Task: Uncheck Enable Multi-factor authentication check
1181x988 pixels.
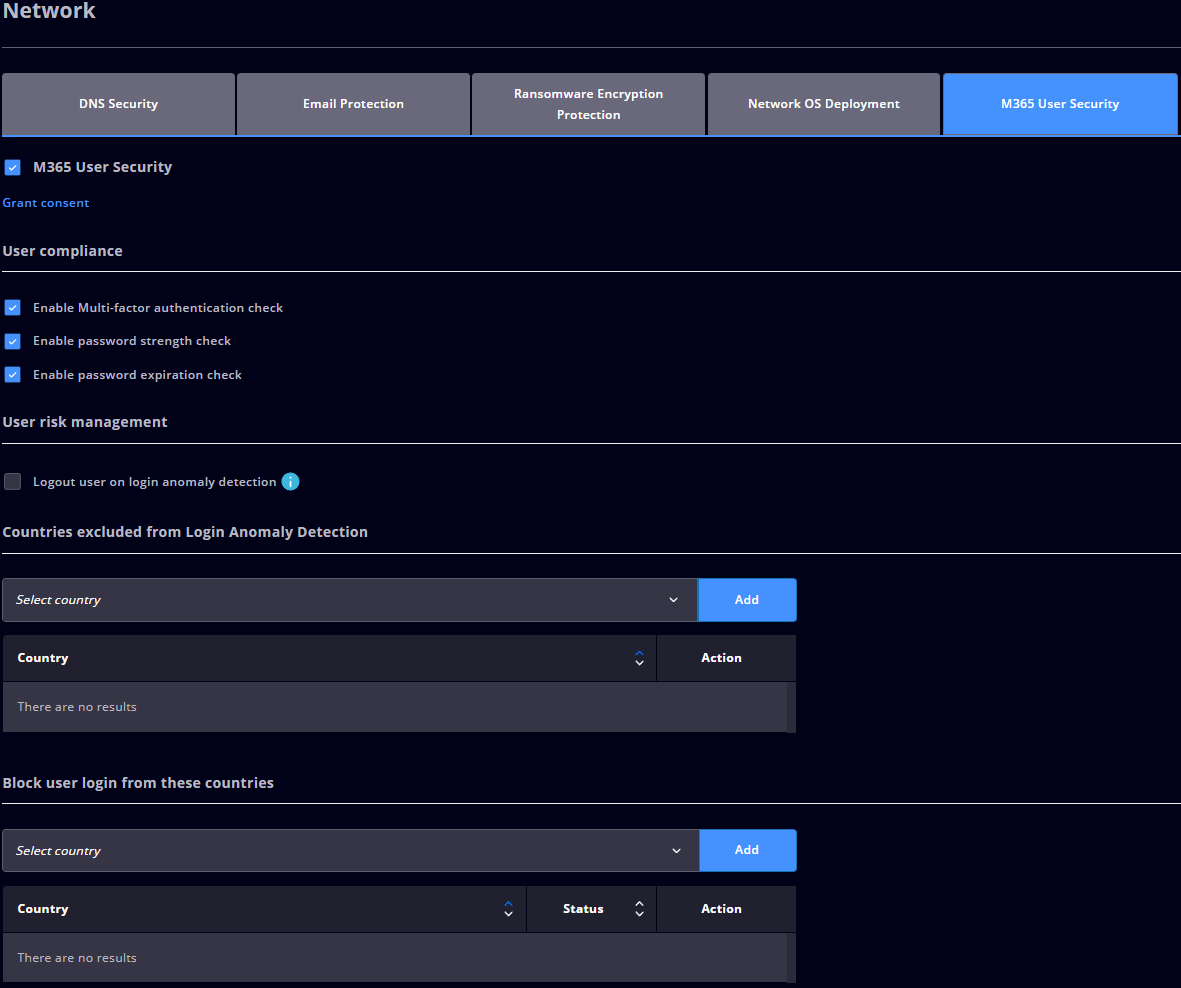Action: click(13, 307)
